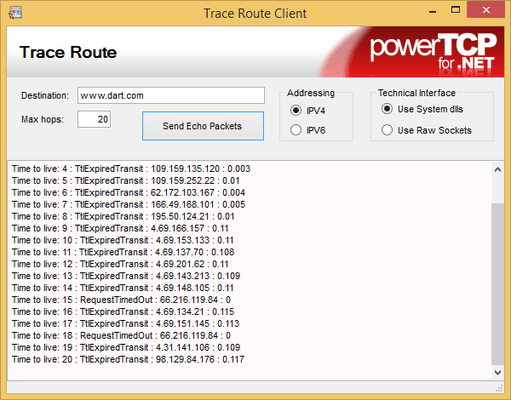Click the Max hops input box
This screenshot has height=400, width=511.
click(94, 119)
